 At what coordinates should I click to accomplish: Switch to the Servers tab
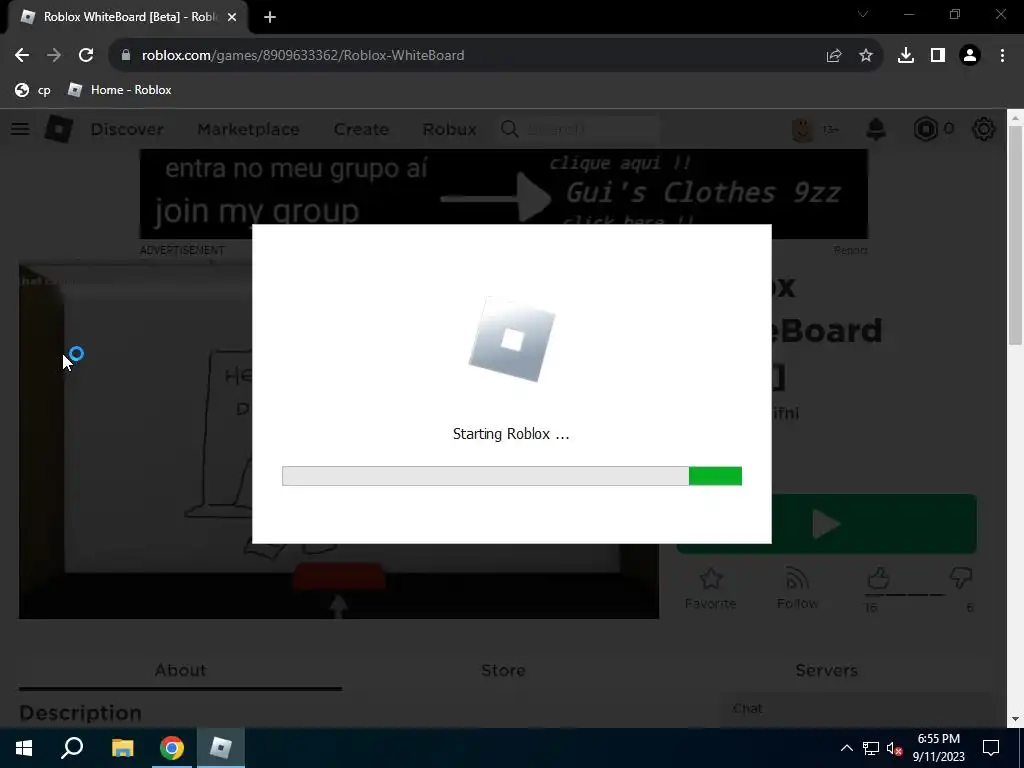[826, 671]
